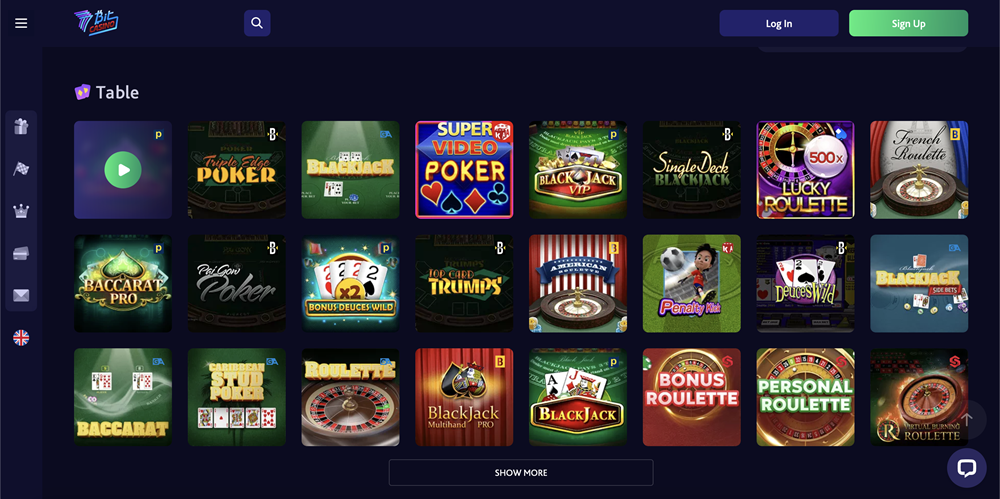The height and width of the screenshot is (499, 1000).
Task: Open the card payments sidebar icon
Action: tap(21, 253)
